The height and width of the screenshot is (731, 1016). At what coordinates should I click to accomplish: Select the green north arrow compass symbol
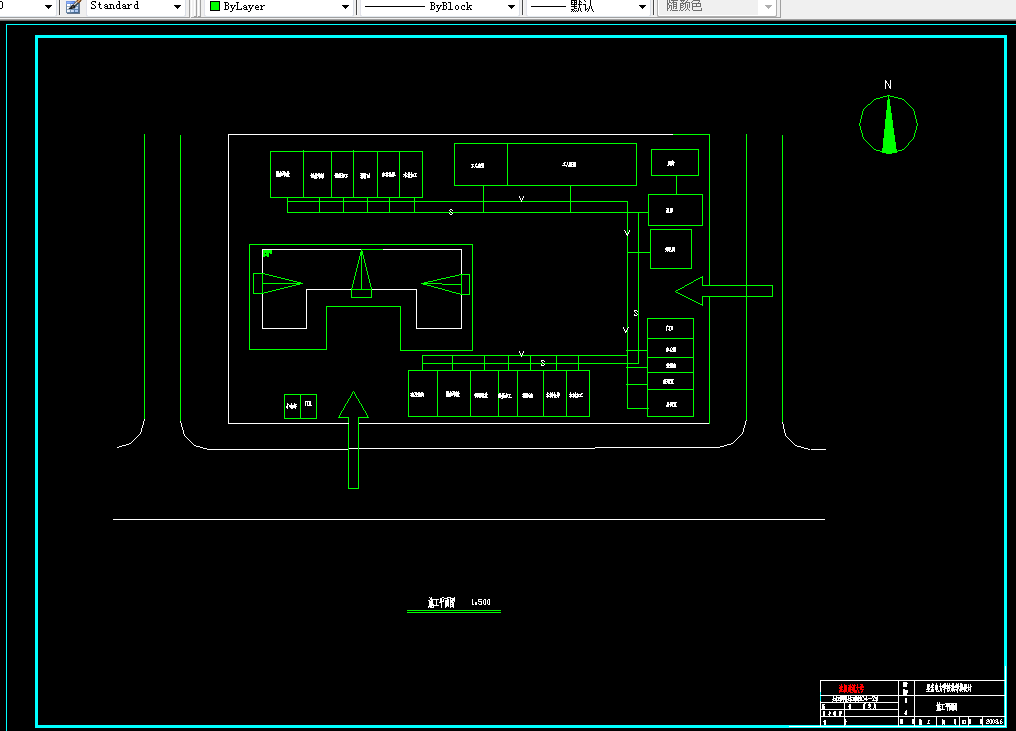point(888,124)
